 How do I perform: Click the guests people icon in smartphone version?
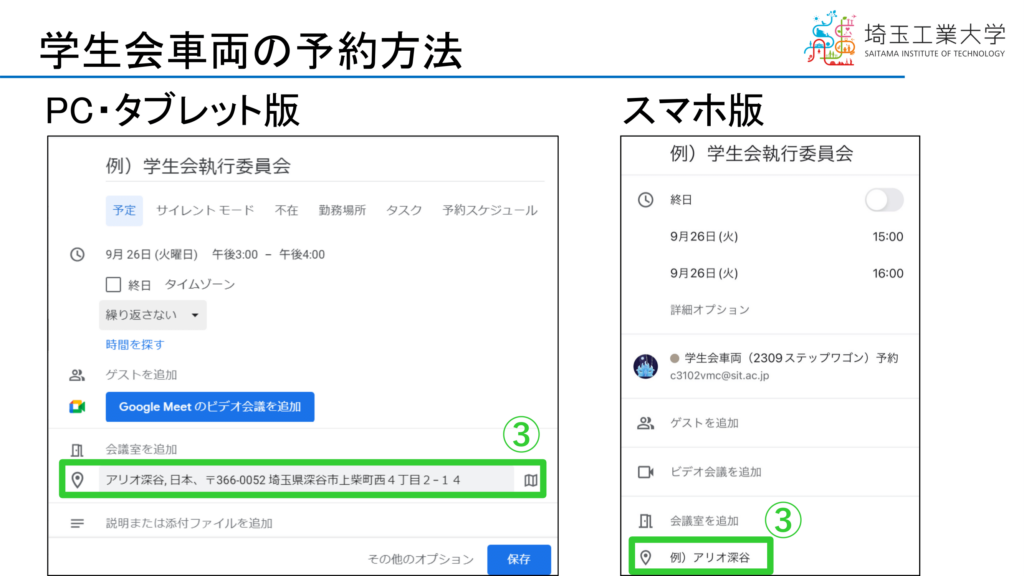click(645, 423)
